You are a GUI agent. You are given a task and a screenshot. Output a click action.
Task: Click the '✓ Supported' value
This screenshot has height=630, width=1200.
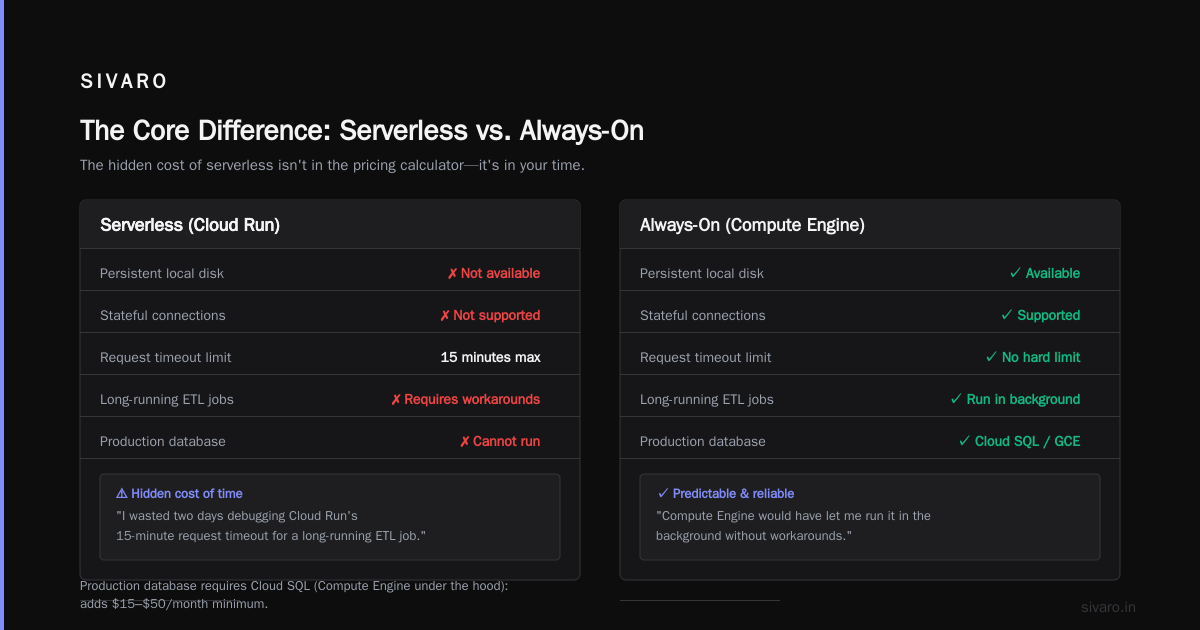[x=1040, y=315]
